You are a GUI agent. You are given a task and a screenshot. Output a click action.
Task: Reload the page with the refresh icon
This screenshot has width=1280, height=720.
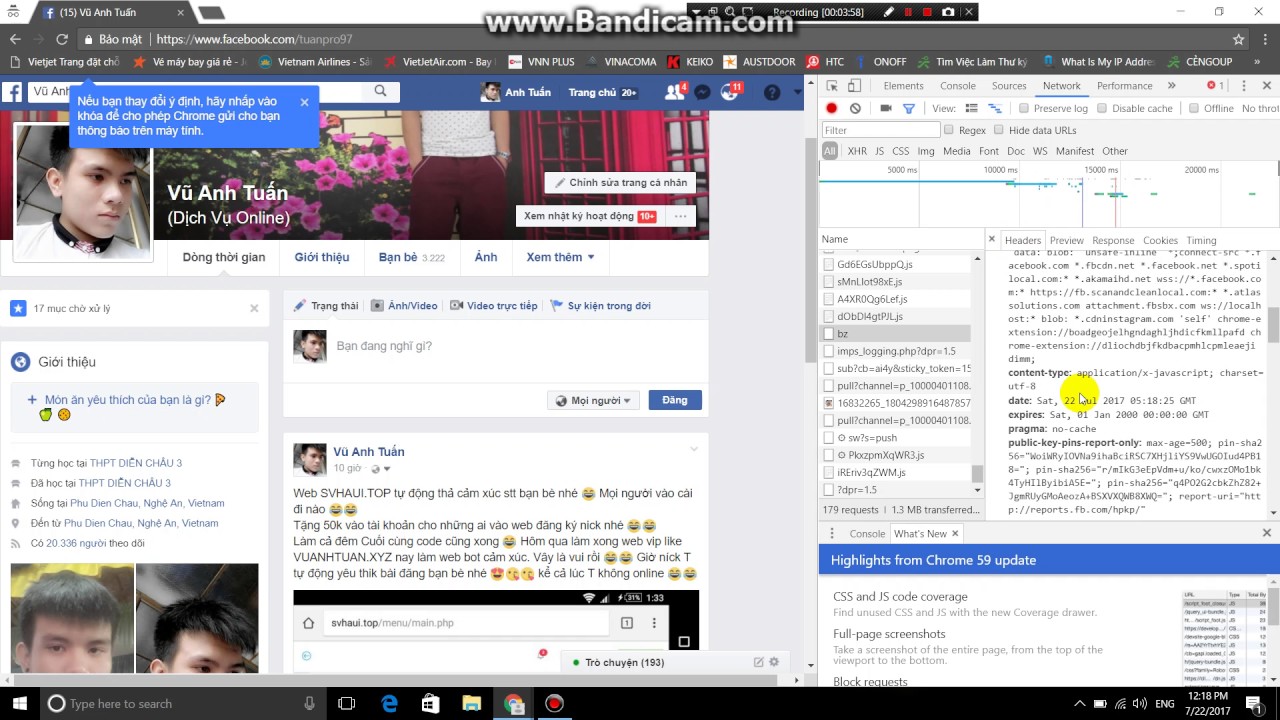click(61, 39)
